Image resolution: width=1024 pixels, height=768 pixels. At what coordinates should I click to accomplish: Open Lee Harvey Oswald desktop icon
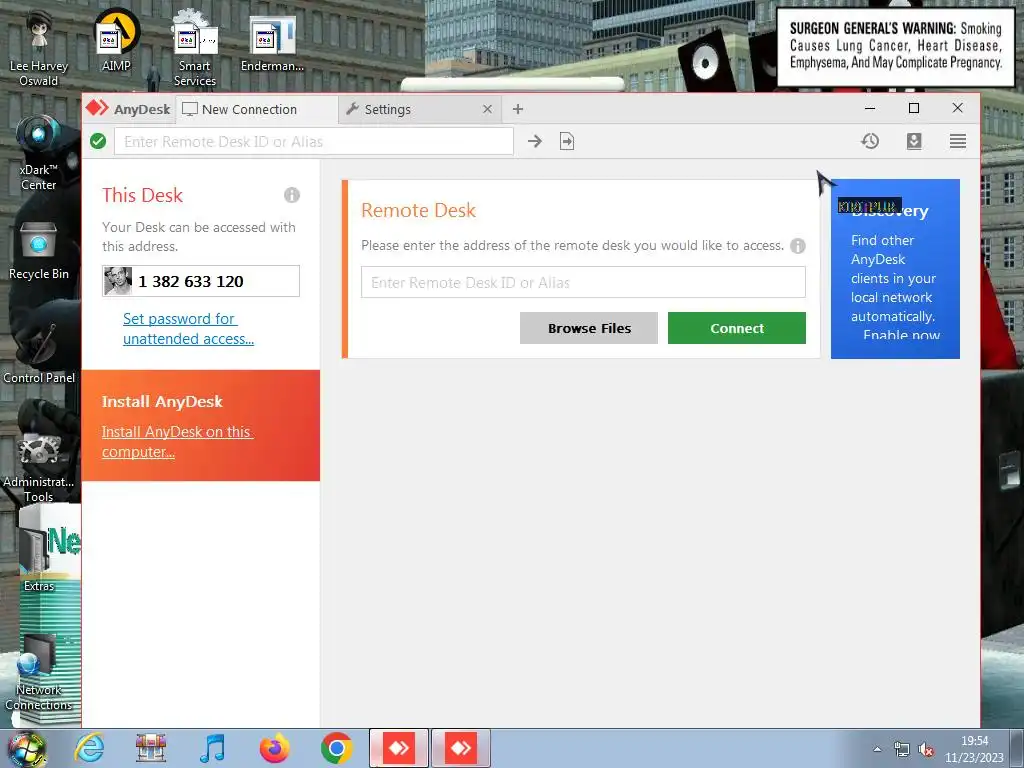pyautogui.click(x=39, y=49)
